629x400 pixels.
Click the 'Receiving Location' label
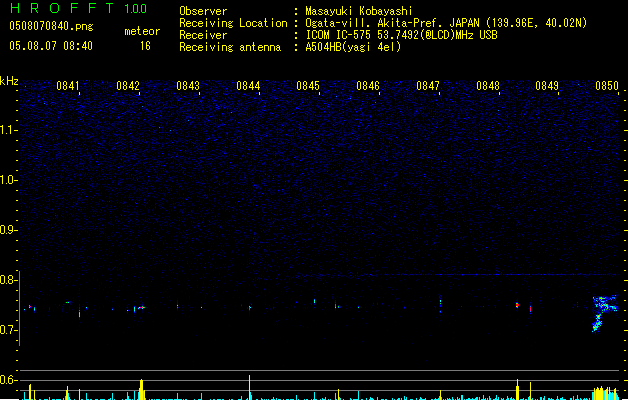pos(233,23)
